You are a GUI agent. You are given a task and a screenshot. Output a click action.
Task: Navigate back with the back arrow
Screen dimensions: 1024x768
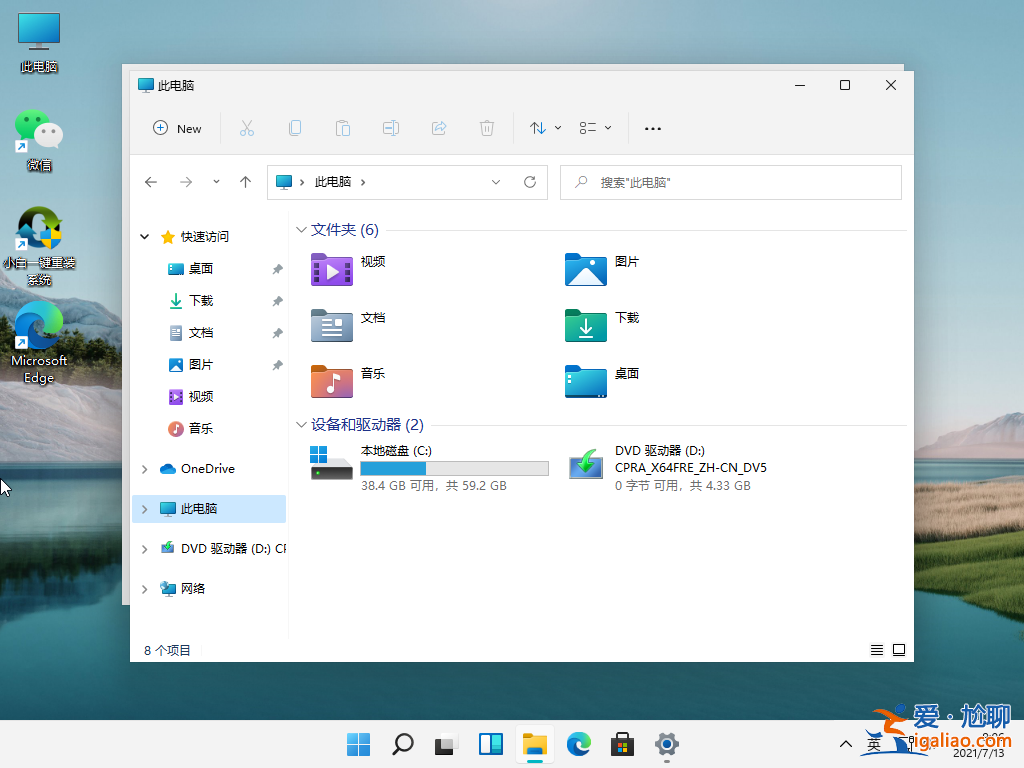point(151,182)
